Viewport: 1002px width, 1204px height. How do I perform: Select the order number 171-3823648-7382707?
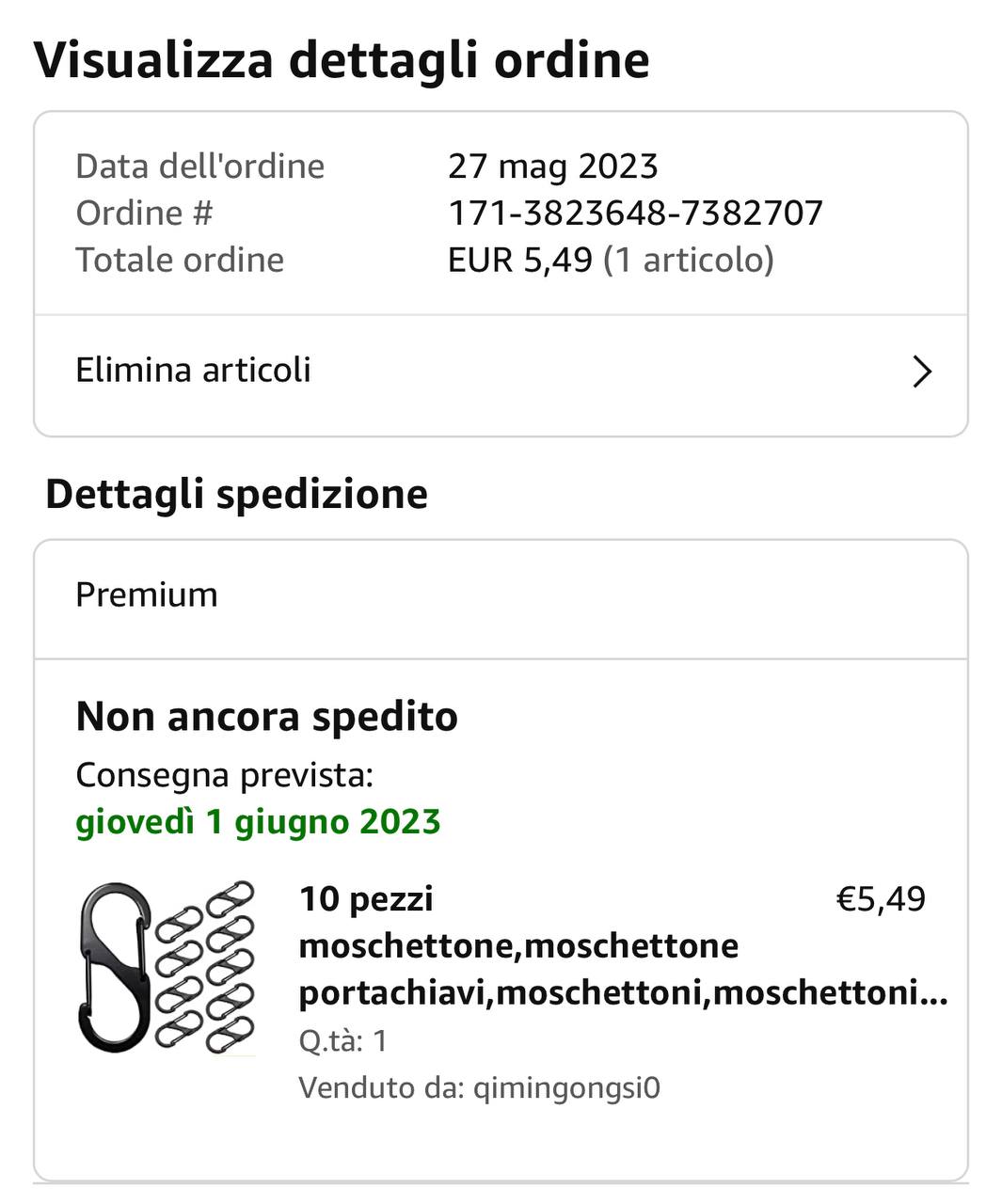[x=635, y=214]
